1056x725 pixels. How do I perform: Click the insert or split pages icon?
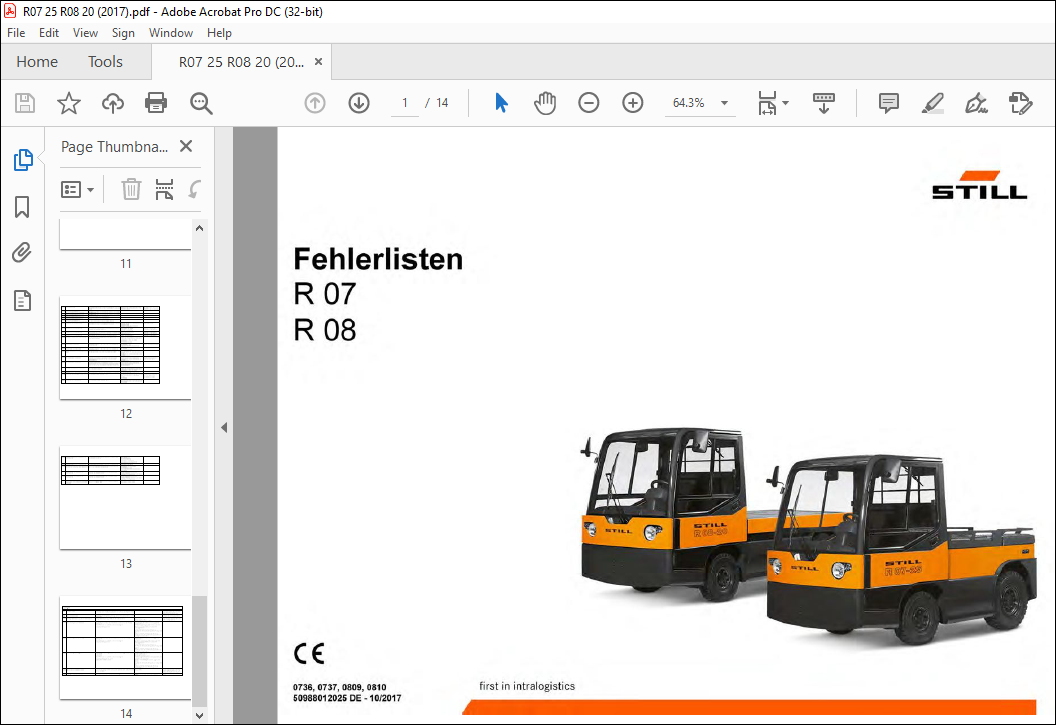[164, 190]
